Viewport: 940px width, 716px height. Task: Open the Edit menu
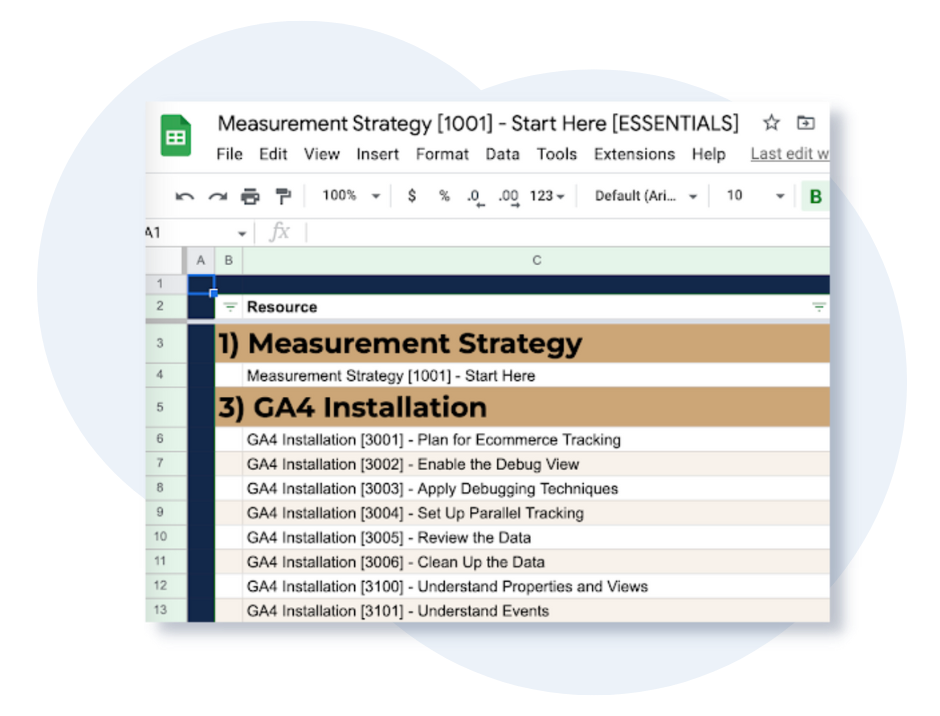click(x=273, y=154)
